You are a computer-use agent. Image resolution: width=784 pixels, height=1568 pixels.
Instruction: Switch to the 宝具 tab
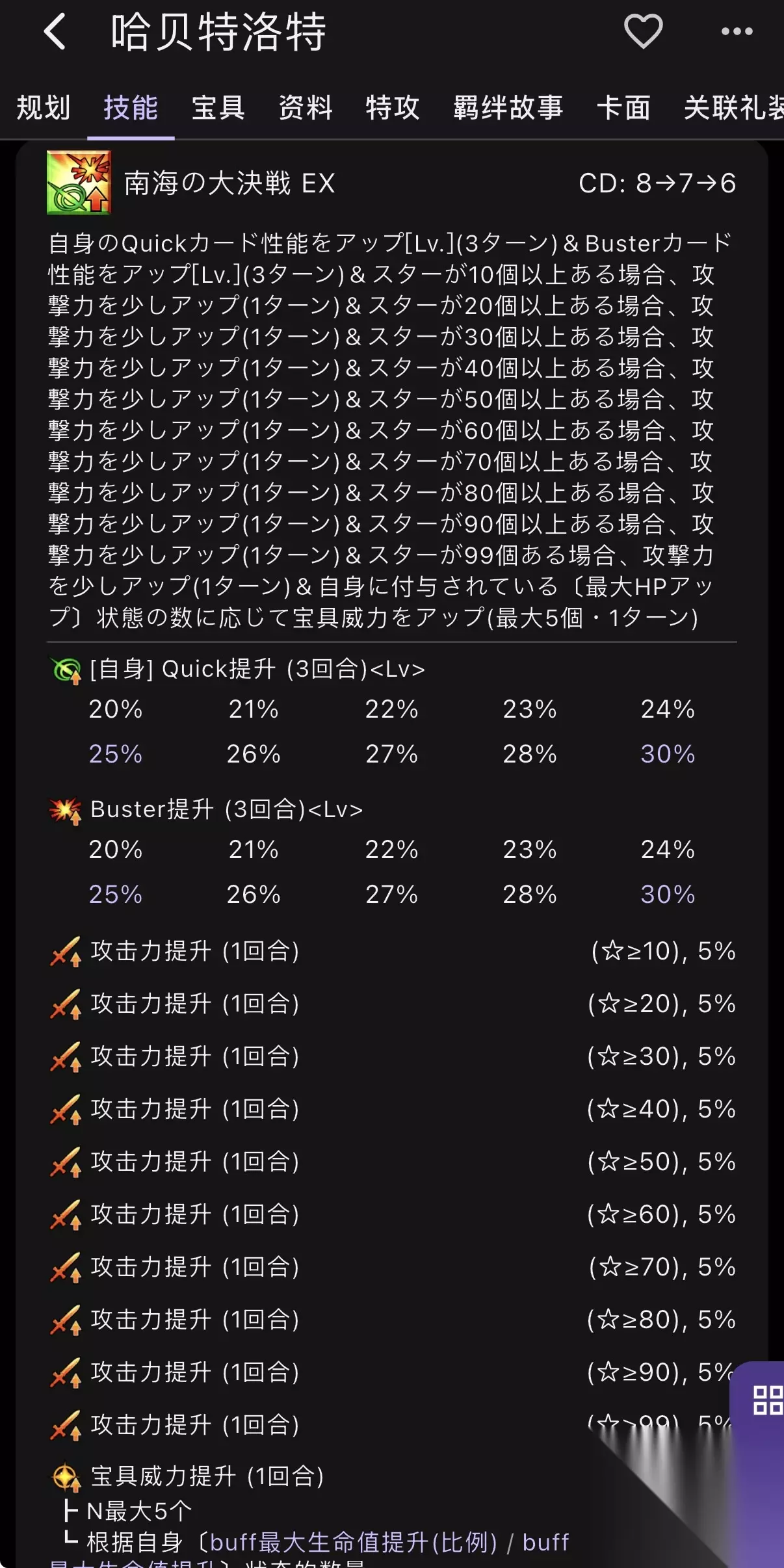point(218,107)
